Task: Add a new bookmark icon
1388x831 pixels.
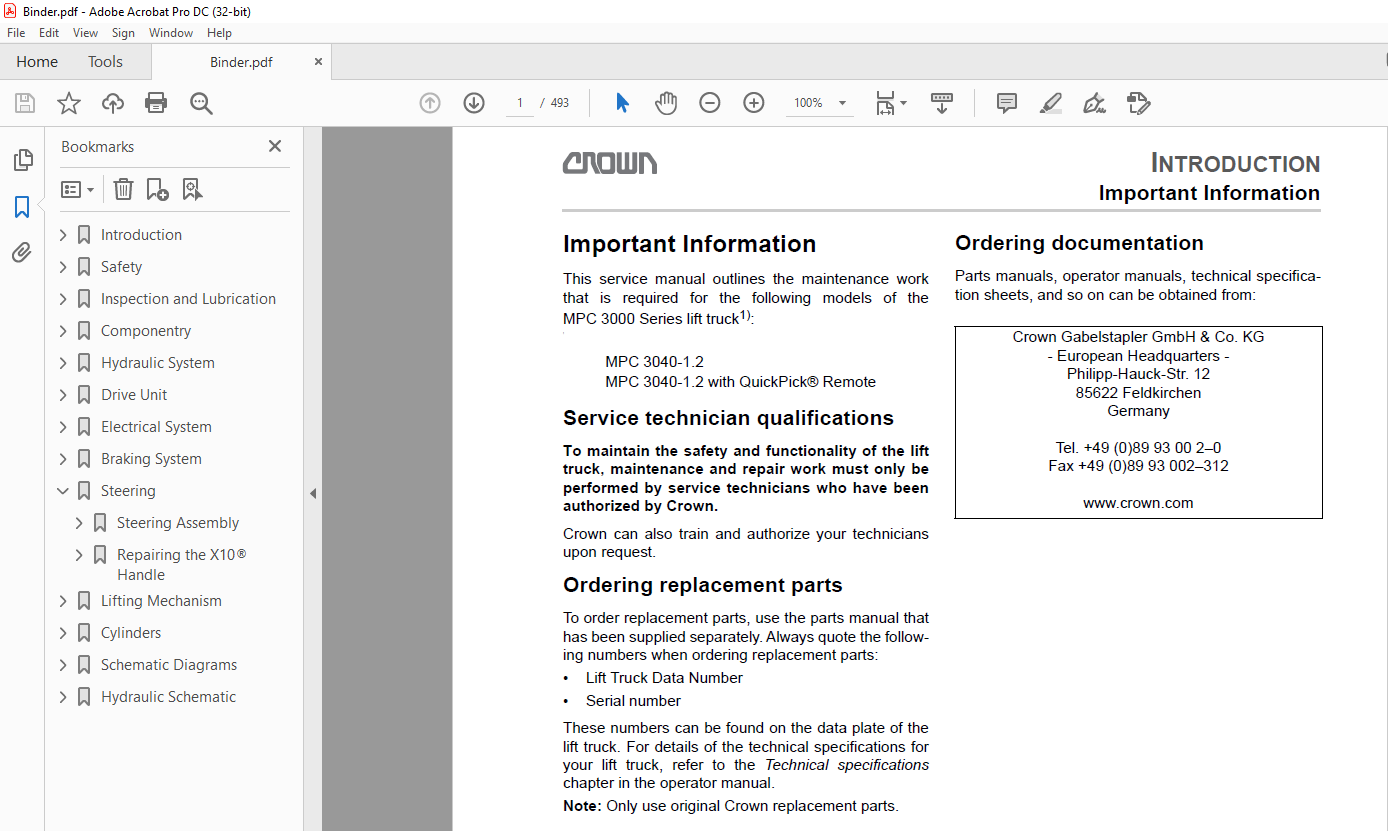Action: point(158,189)
